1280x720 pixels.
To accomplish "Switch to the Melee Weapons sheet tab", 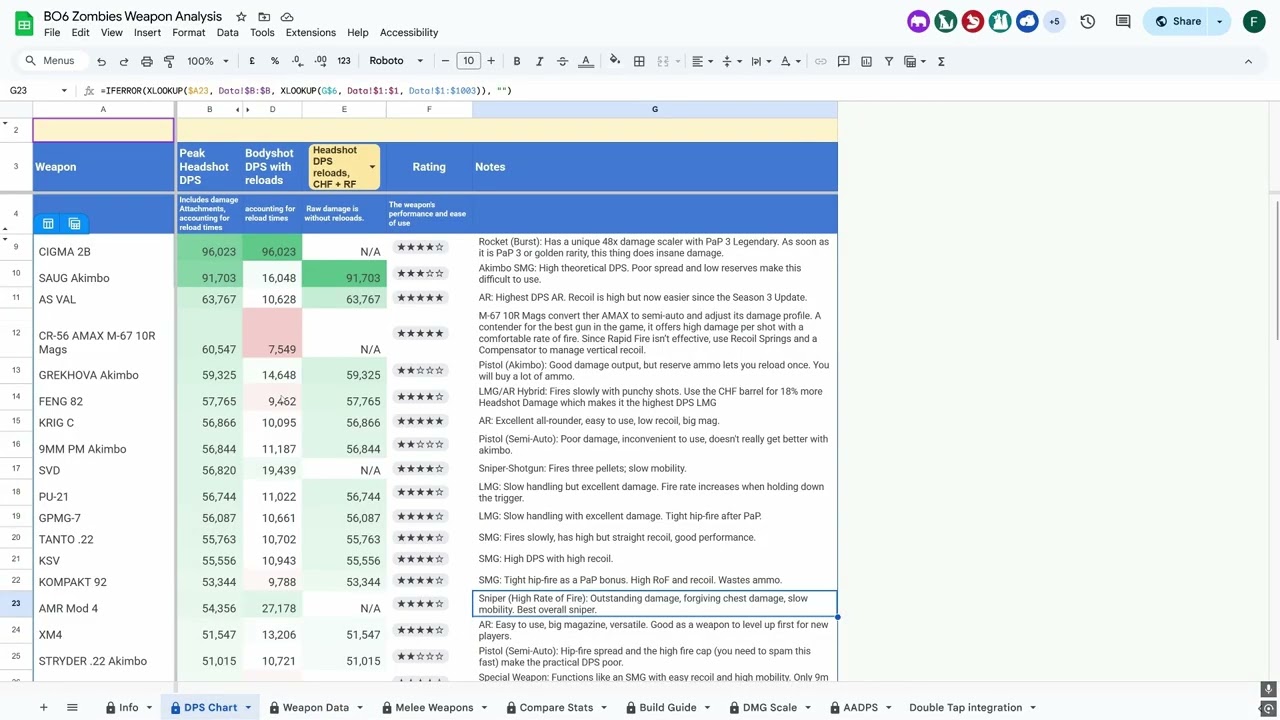I will [434, 707].
